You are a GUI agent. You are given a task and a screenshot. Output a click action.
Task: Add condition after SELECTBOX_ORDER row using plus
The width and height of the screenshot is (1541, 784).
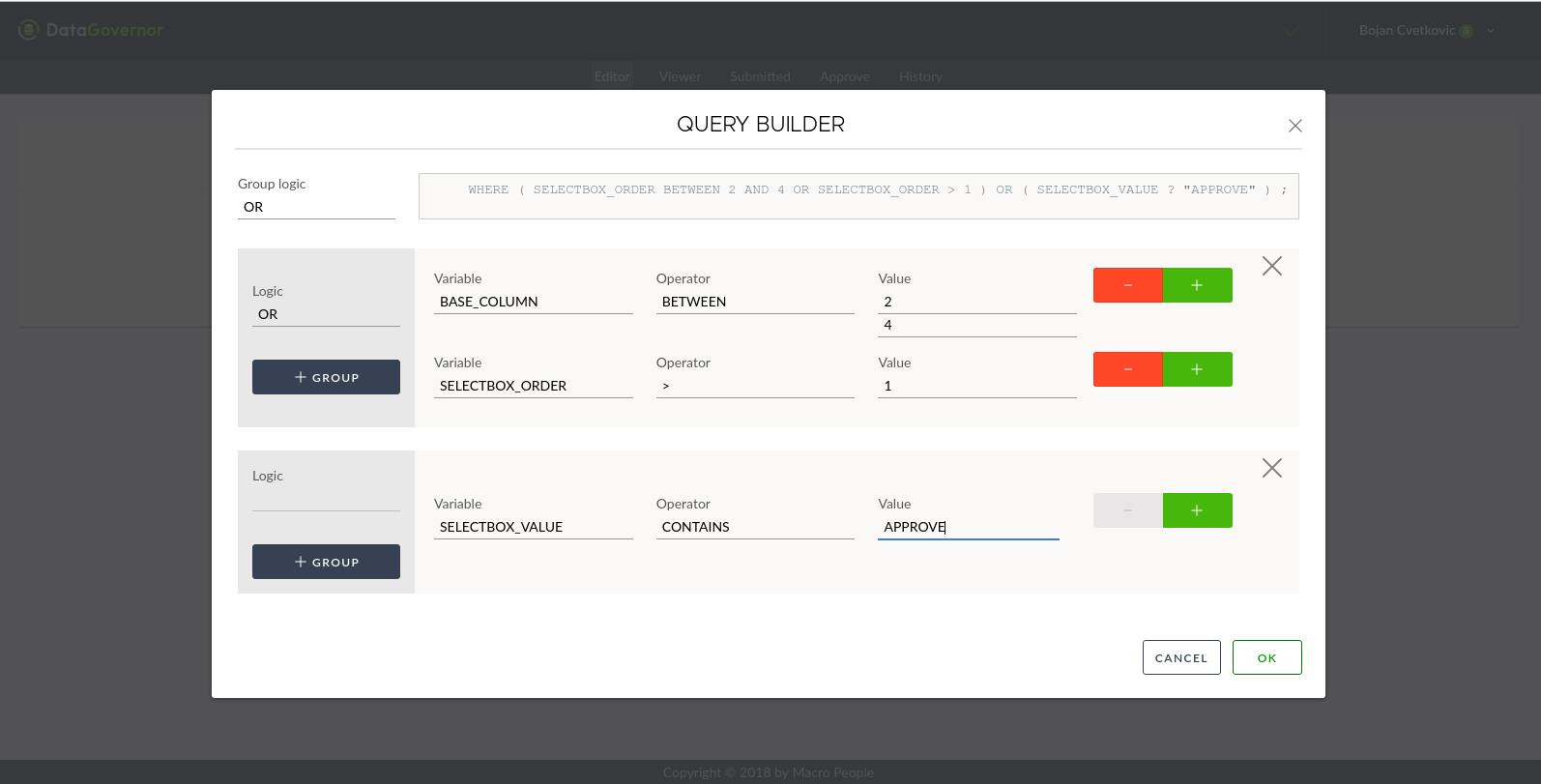point(1197,369)
